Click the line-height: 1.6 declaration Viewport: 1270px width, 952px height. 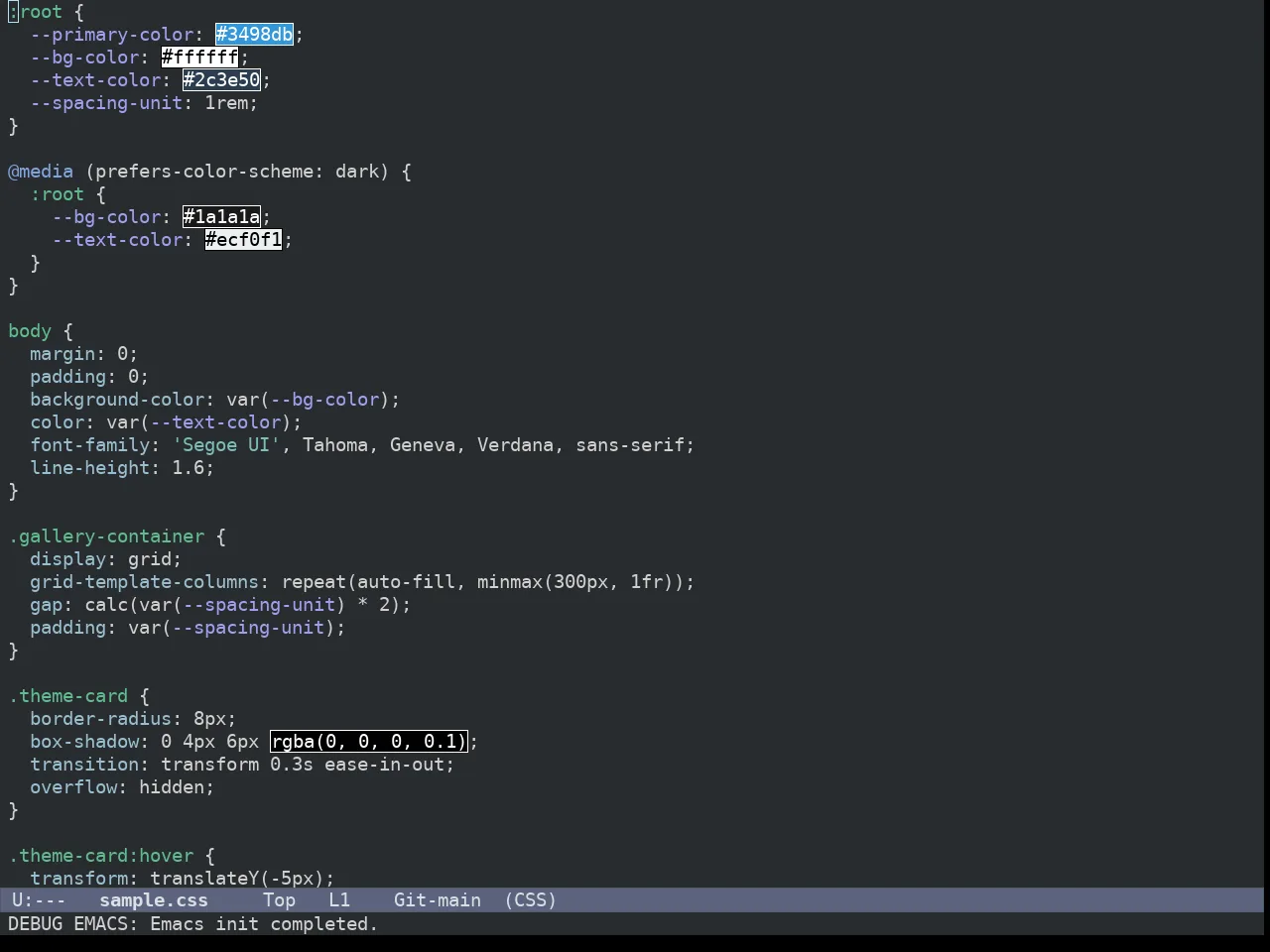pyautogui.click(x=122, y=468)
